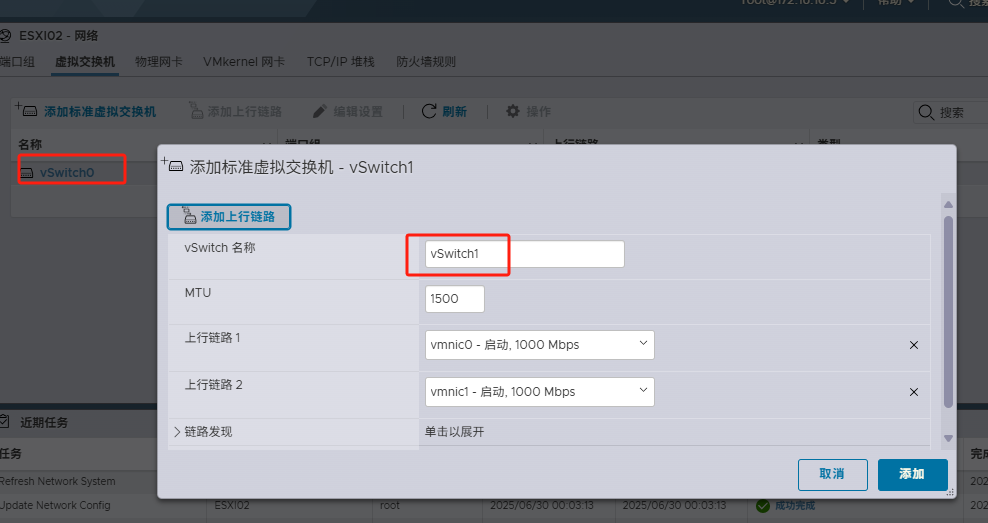
Task: Click the vSwitch0 switch icon in list
Action: 28,172
